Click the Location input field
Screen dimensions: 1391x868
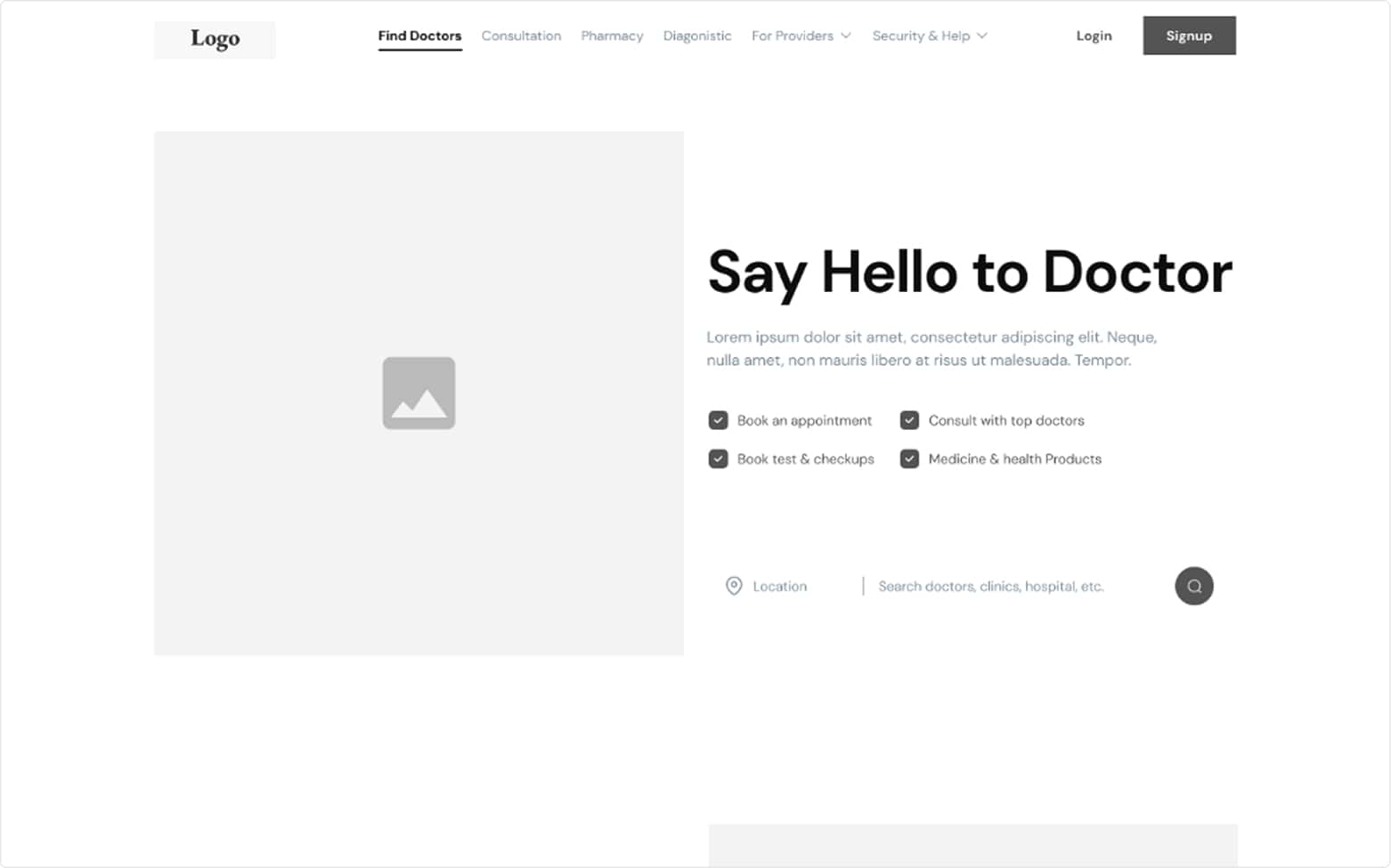[x=780, y=586]
